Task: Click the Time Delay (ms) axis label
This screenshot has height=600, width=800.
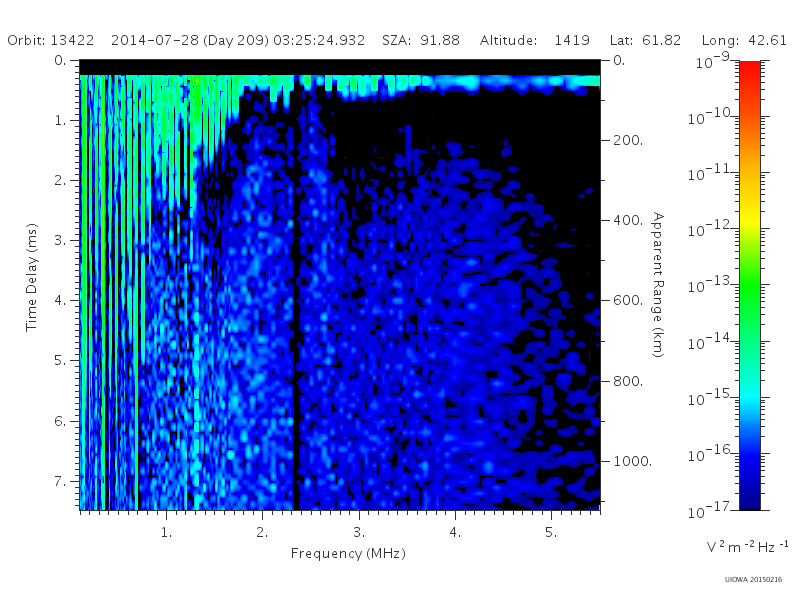Action: tap(32, 277)
